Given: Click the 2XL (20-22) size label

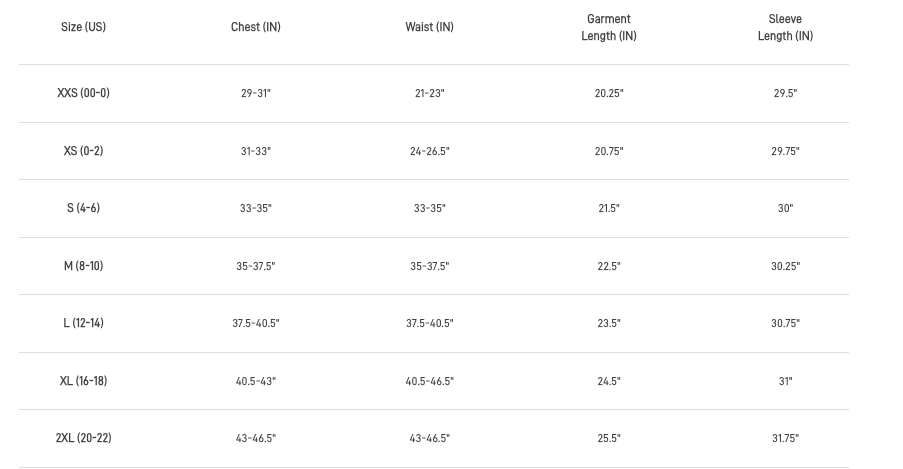Looking at the screenshot, I should click(83, 438).
